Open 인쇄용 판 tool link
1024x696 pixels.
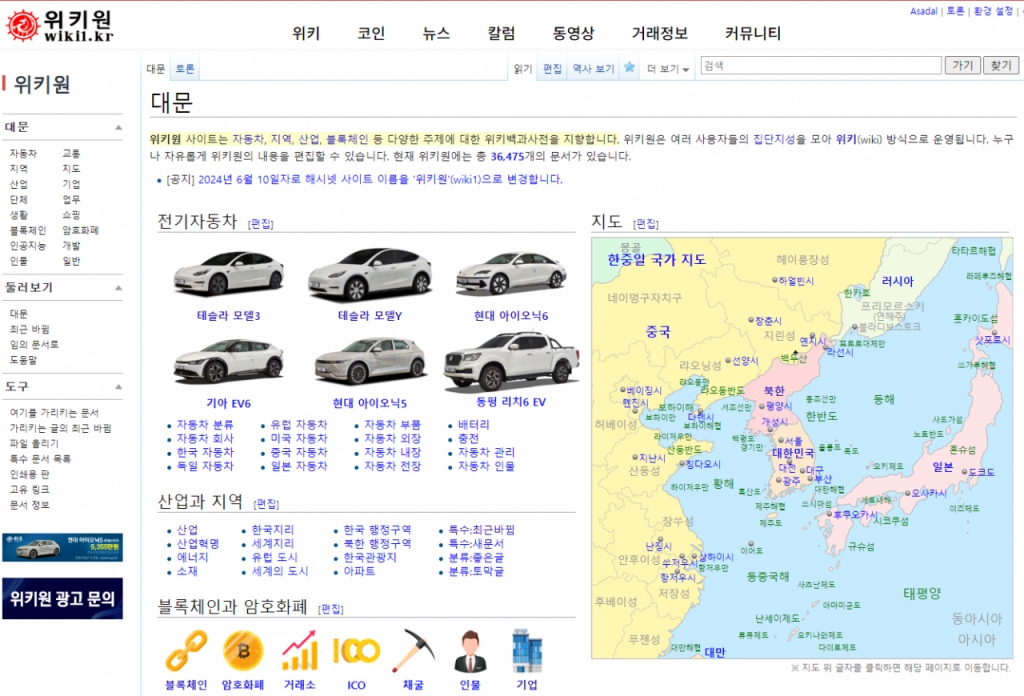click(29, 474)
